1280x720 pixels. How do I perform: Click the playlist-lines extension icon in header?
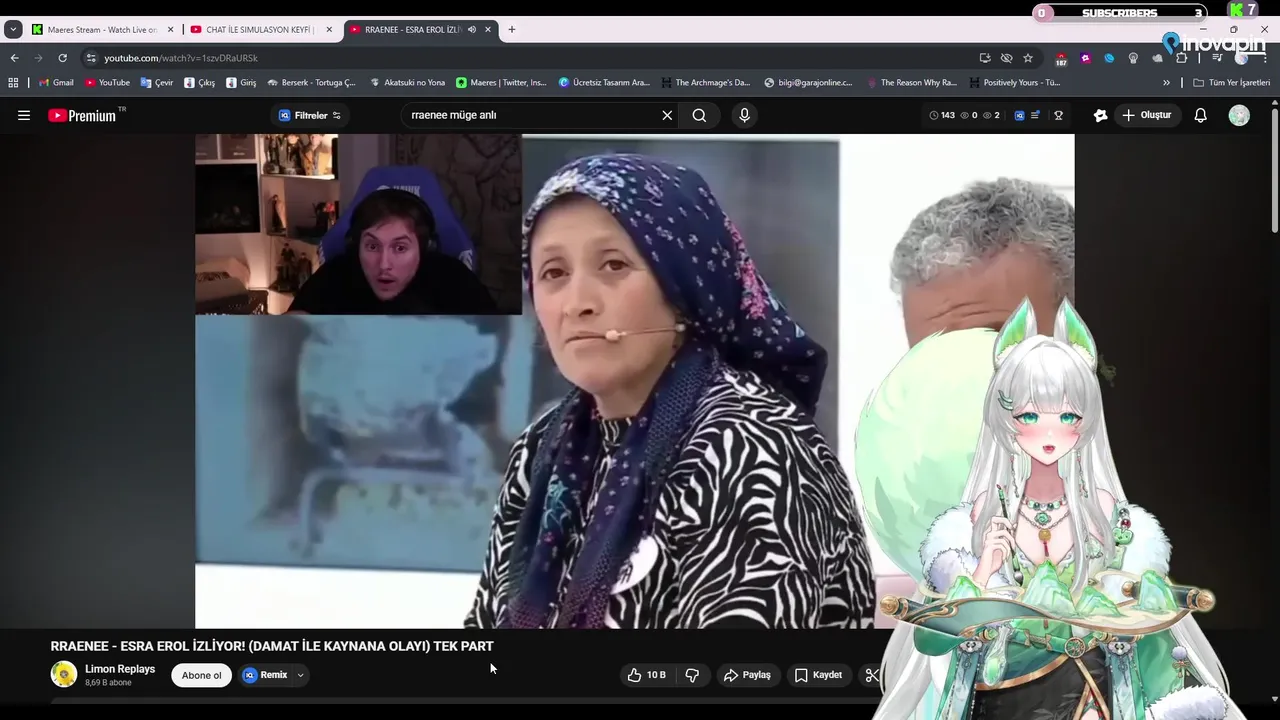click(1035, 115)
